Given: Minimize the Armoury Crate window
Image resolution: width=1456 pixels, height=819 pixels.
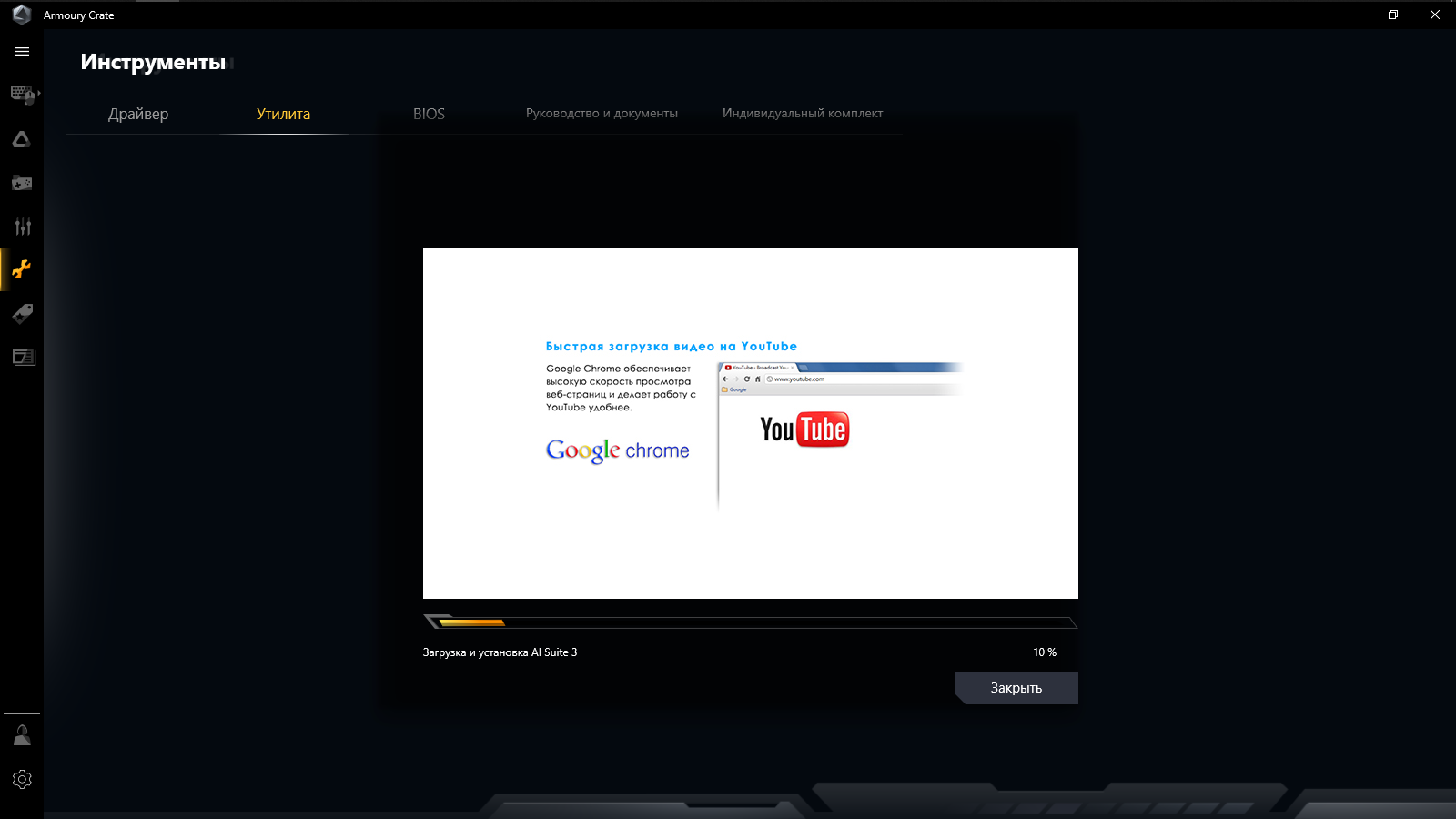Looking at the screenshot, I should coord(1351,15).
